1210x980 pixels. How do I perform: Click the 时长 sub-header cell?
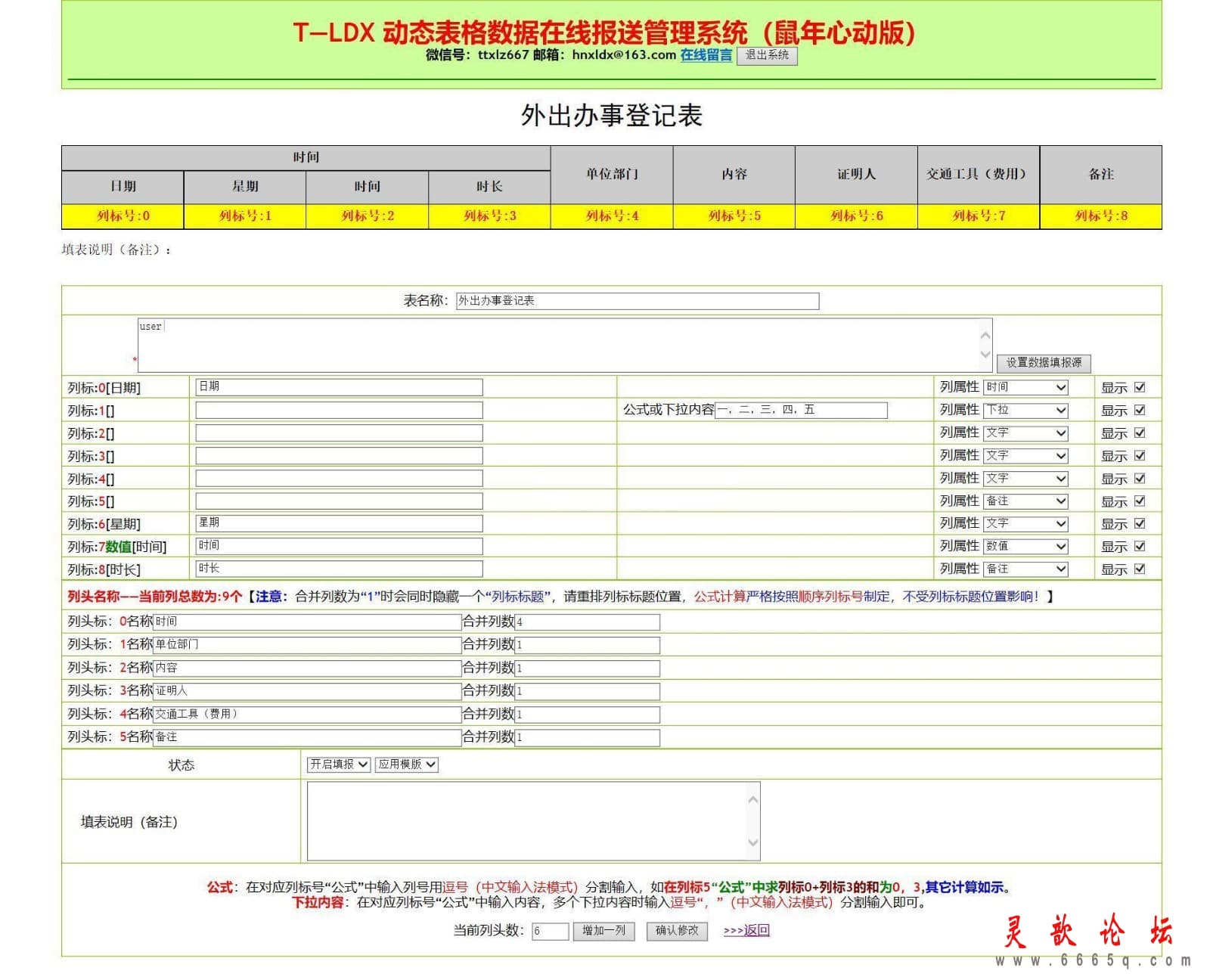pos(489,187)
